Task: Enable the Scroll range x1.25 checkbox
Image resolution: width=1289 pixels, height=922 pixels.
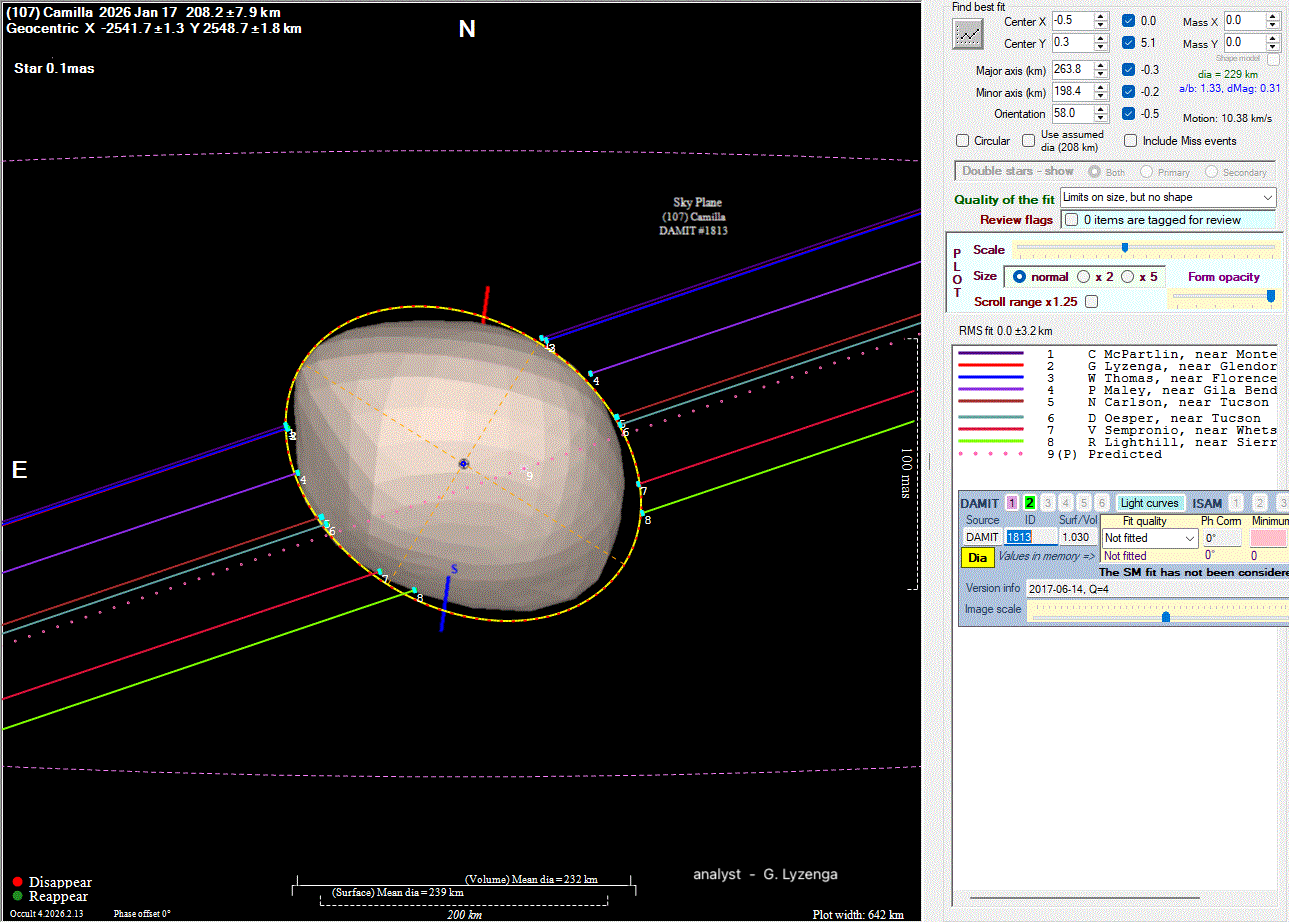Action: (1091, 301)
